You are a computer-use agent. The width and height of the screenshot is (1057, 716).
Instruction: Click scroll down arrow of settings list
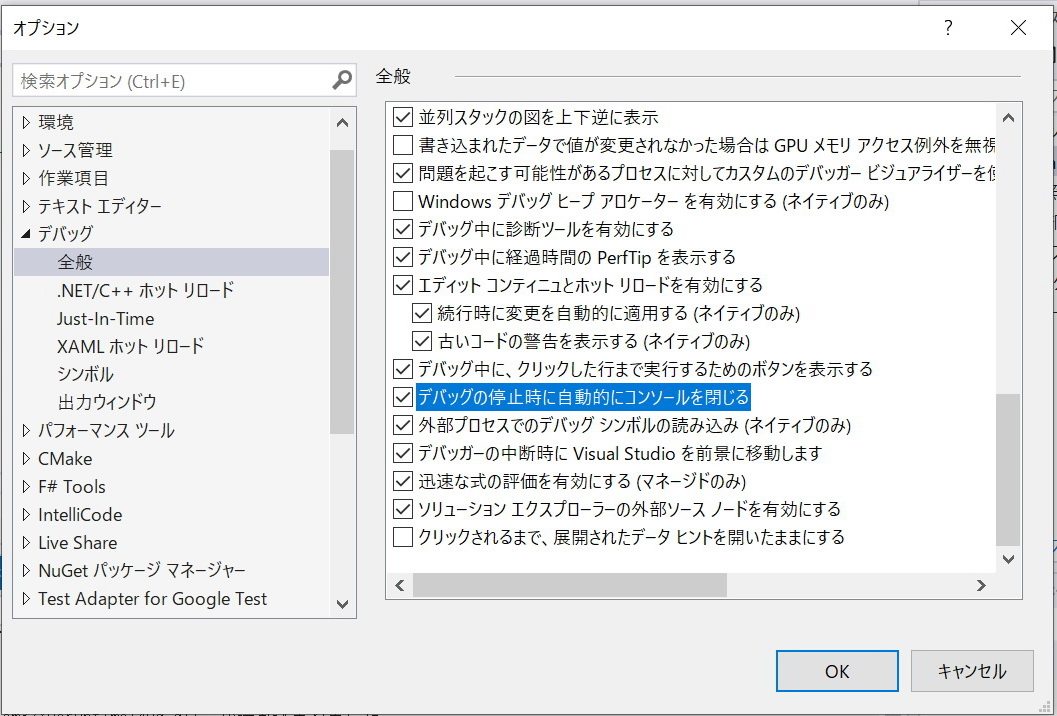click(1008, 559)
